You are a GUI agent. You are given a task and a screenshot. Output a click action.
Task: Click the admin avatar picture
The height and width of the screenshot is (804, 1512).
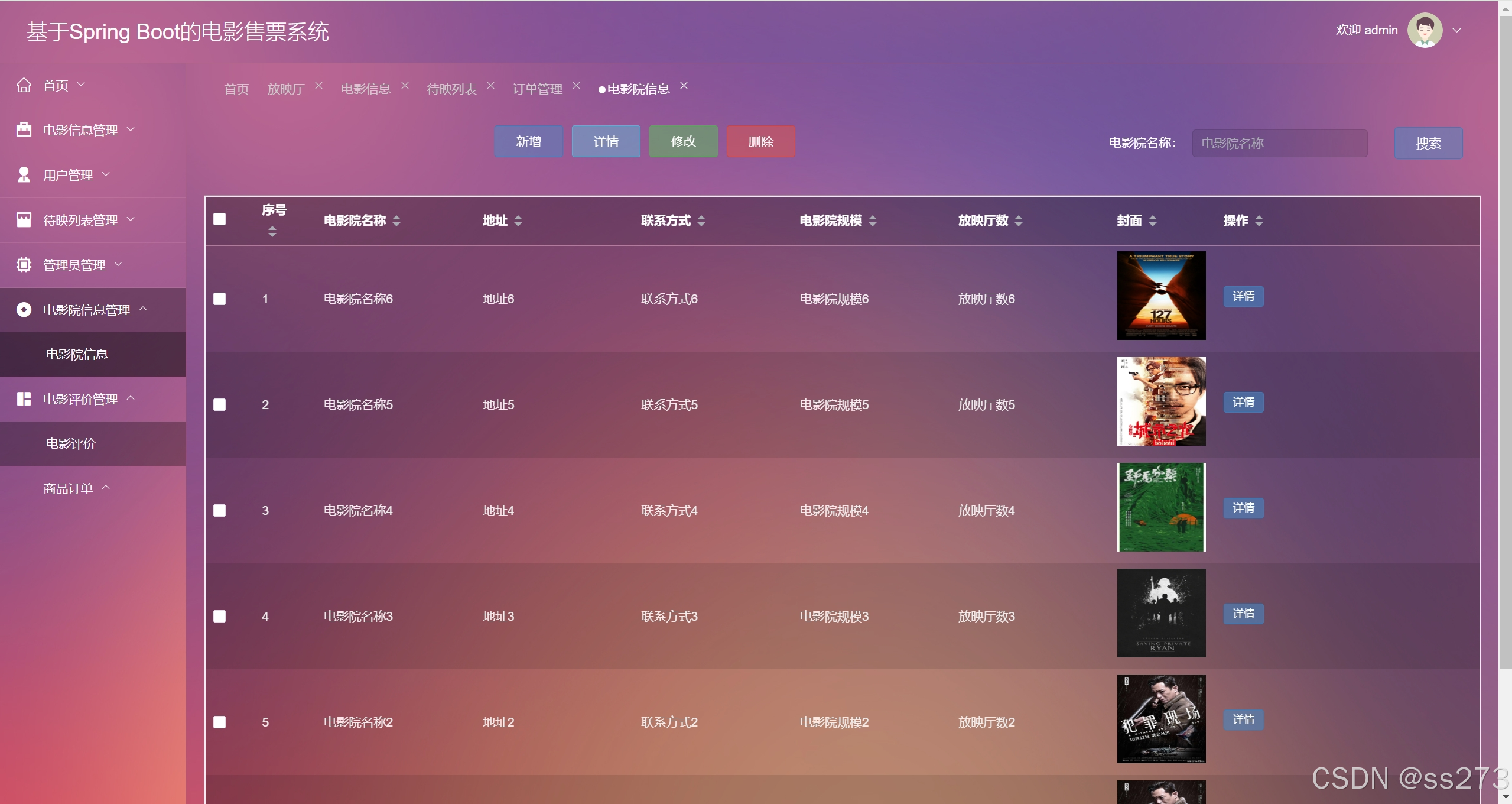coord(1425,30)
